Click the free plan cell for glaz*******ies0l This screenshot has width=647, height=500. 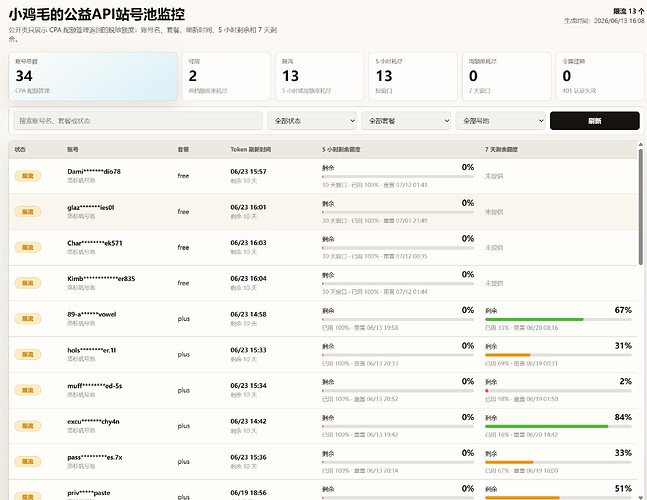[183, 212]
